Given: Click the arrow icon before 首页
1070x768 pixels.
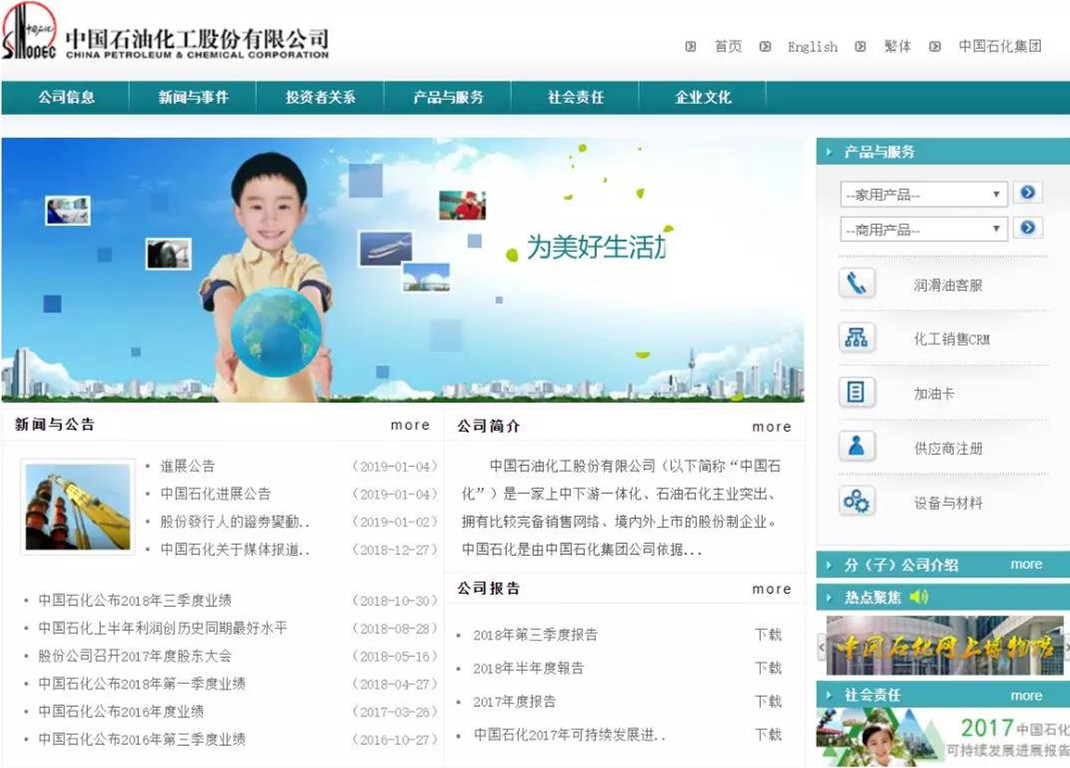Looking at the screenshot, I should (691, 46).
